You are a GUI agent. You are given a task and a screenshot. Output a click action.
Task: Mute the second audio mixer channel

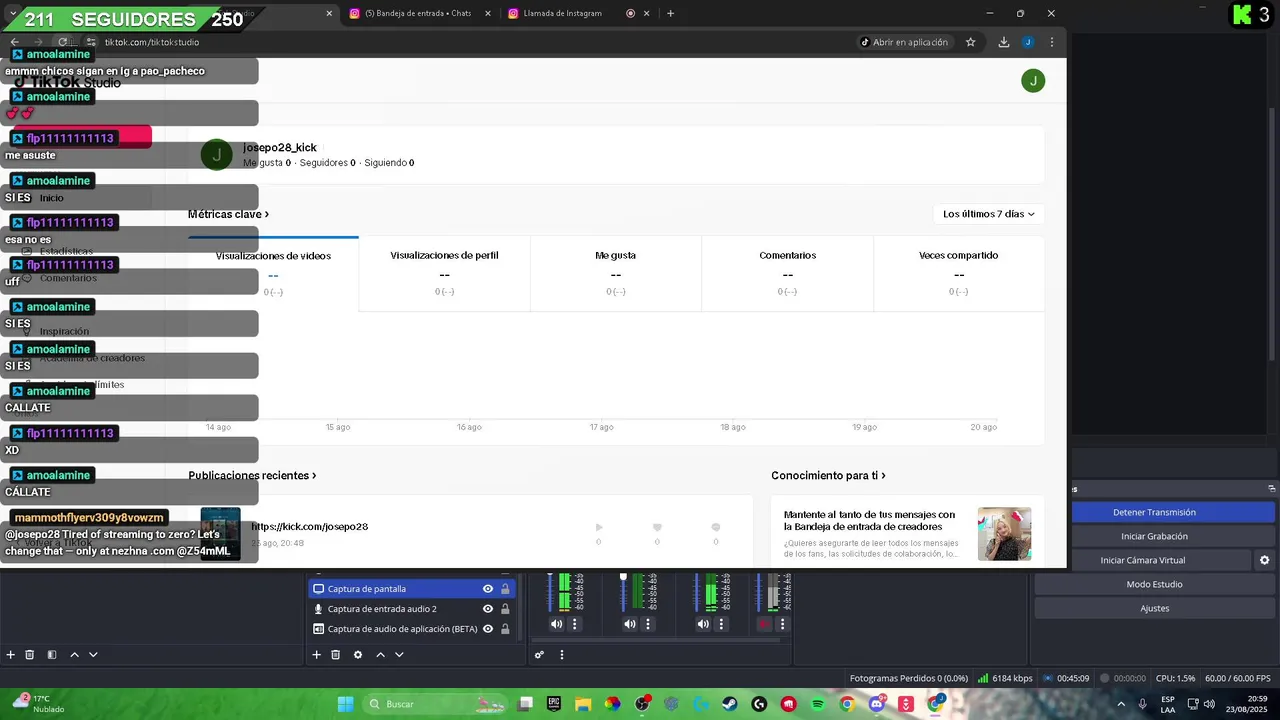click(x=629, y=624)
